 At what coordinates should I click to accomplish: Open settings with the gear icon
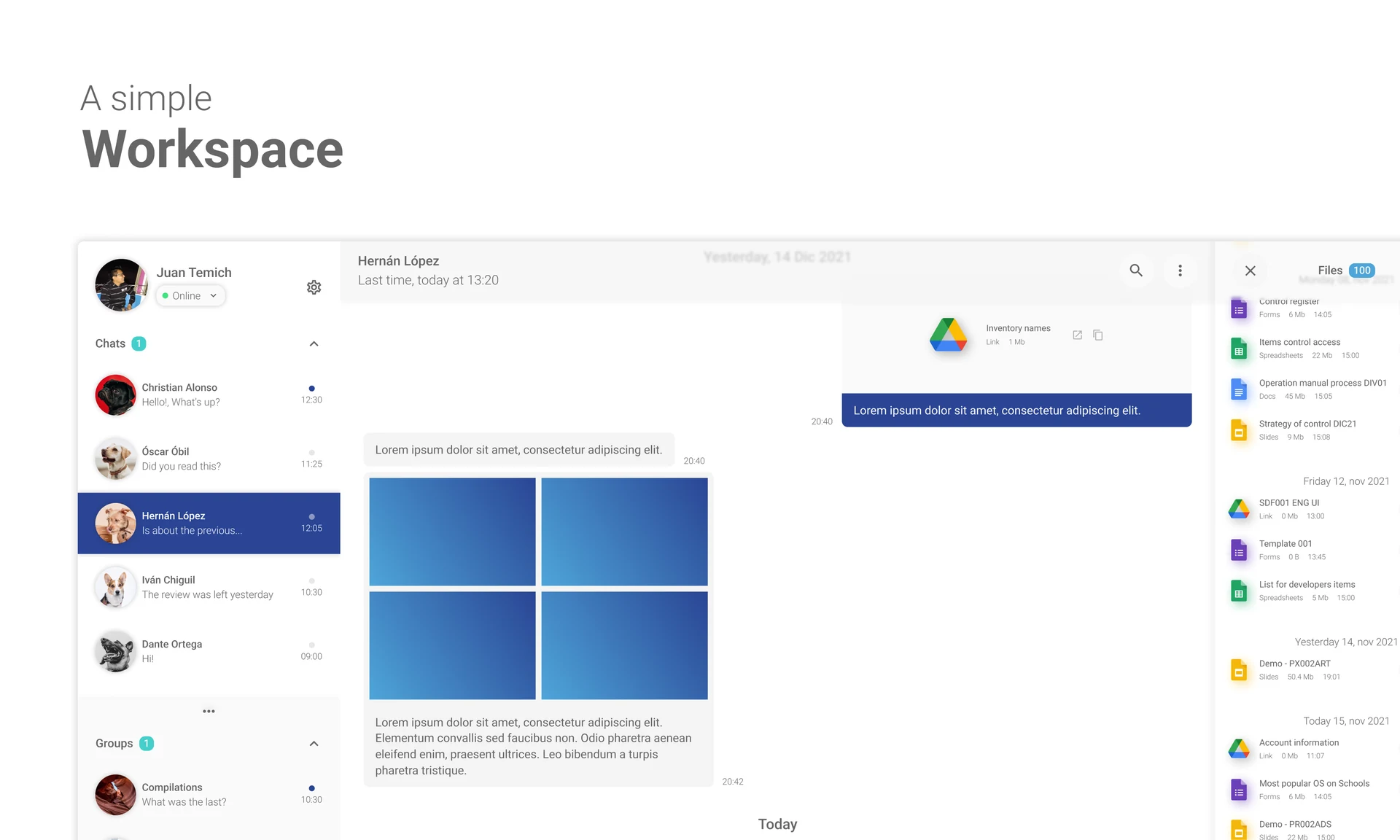point(314,287)
